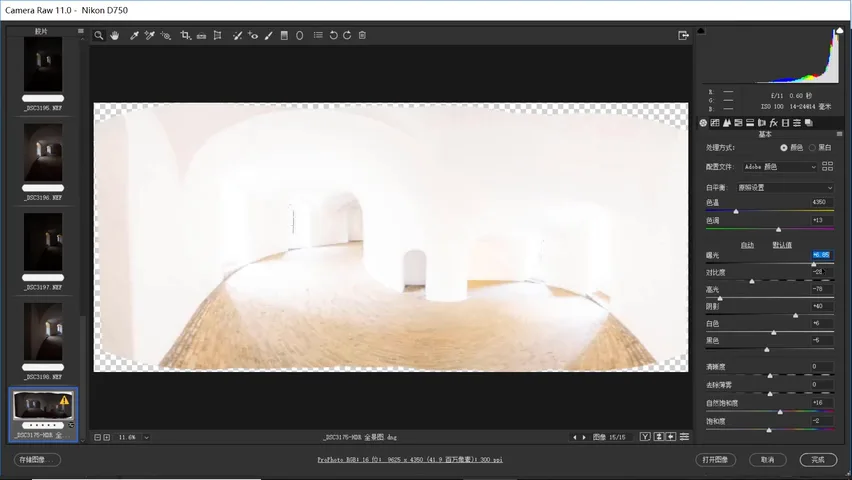Switch to the Presets panel tab
The width and height of the screenshot is (852, 480).
coord(797,123)
